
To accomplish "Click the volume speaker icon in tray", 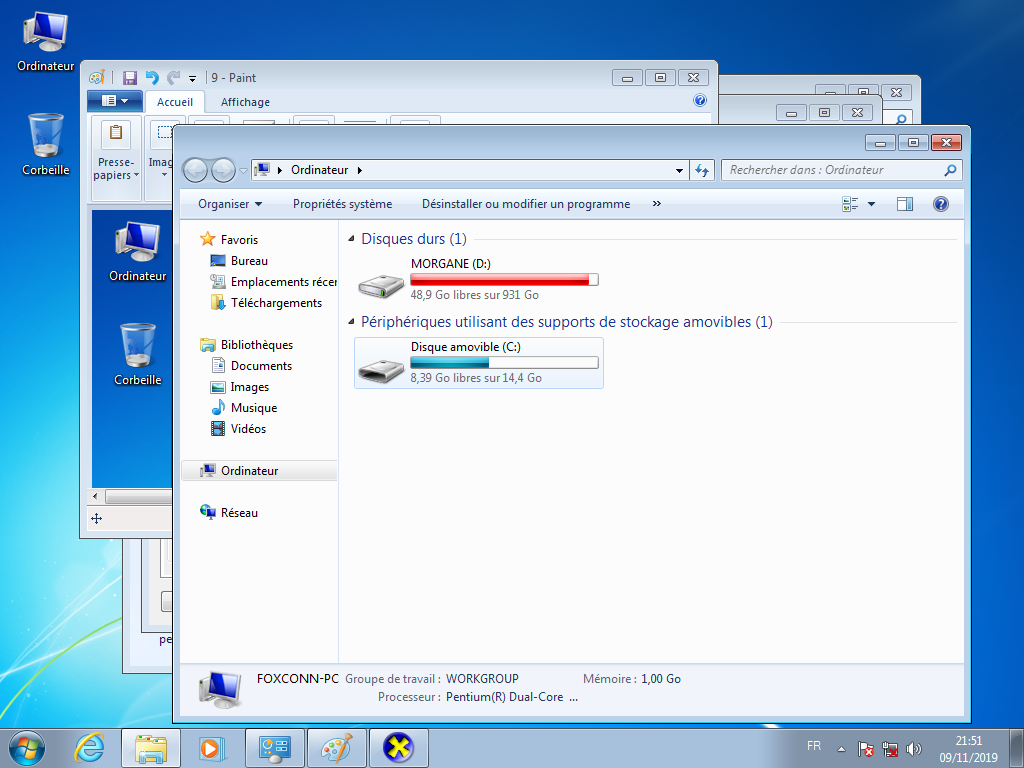I will coord(913,748).
